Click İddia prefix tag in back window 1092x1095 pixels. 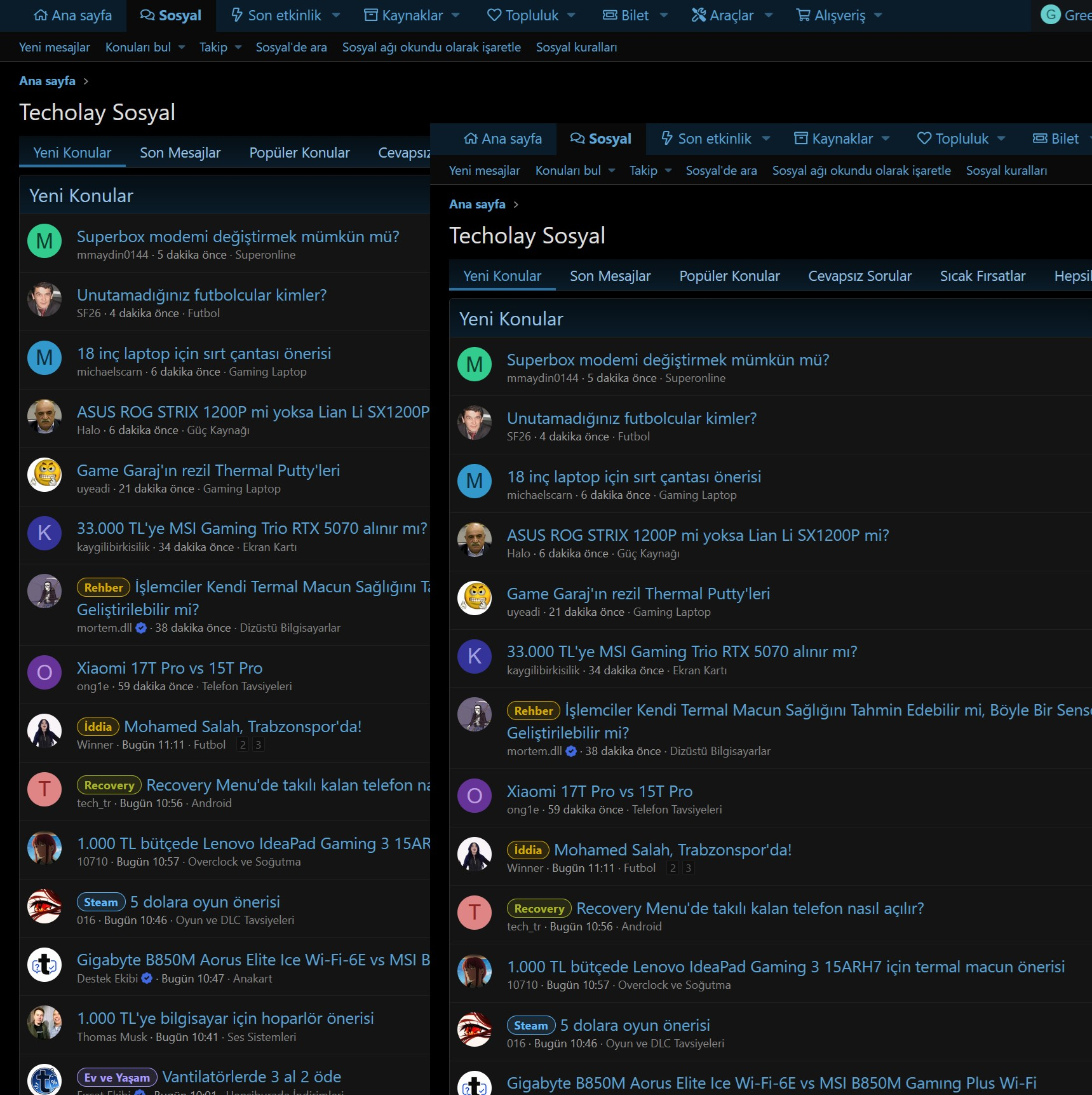(x=98, y=726)
